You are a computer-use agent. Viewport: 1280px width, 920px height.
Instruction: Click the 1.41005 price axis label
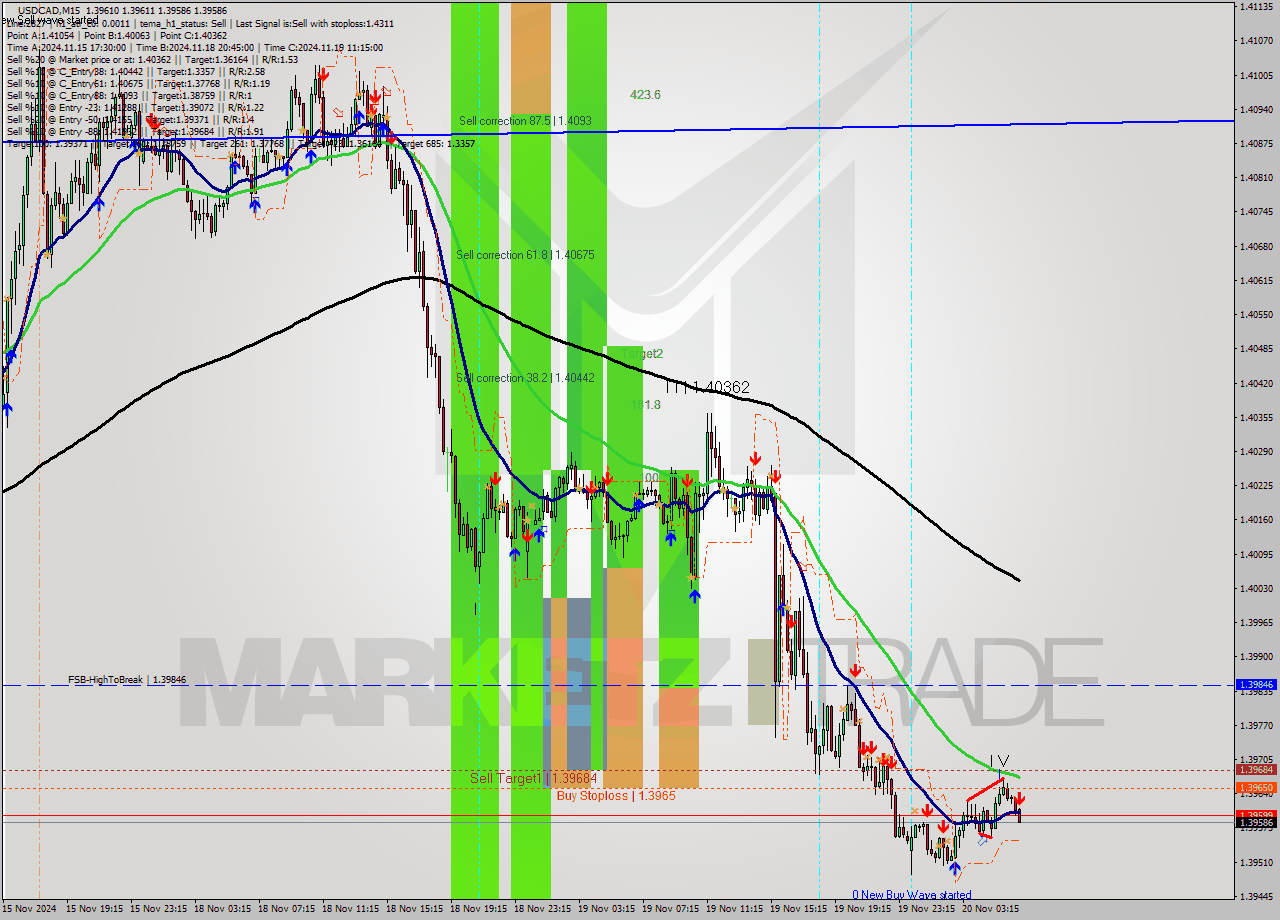point(1255,75)
